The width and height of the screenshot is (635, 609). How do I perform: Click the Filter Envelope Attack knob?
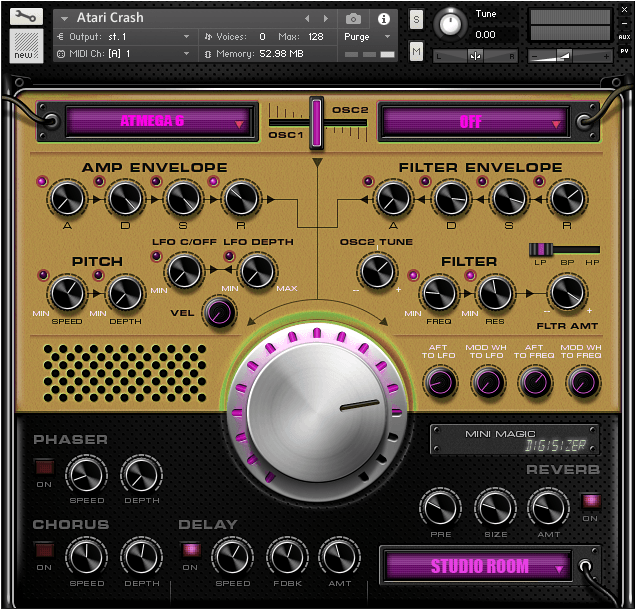393,199
